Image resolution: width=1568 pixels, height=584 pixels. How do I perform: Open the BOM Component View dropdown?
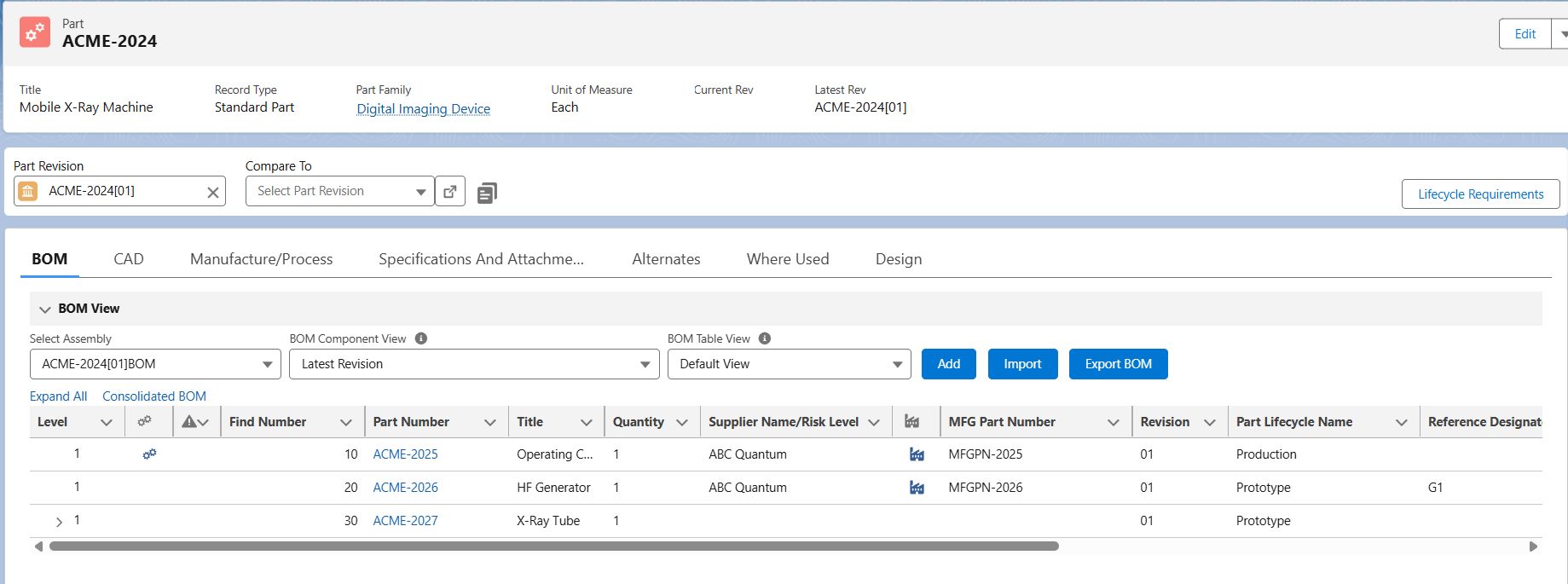pos(474,364)
